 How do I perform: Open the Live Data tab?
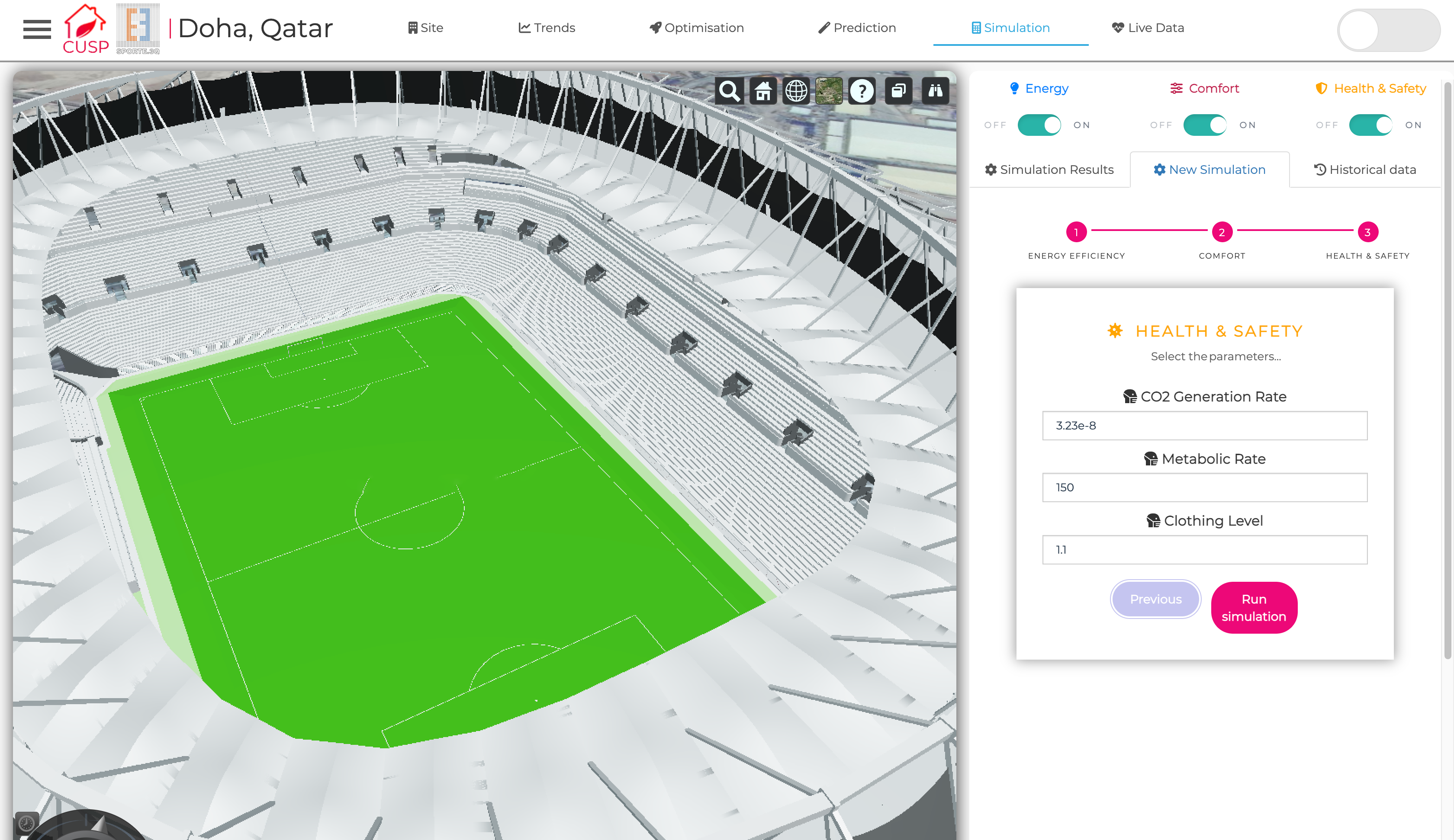point(1148,28)
